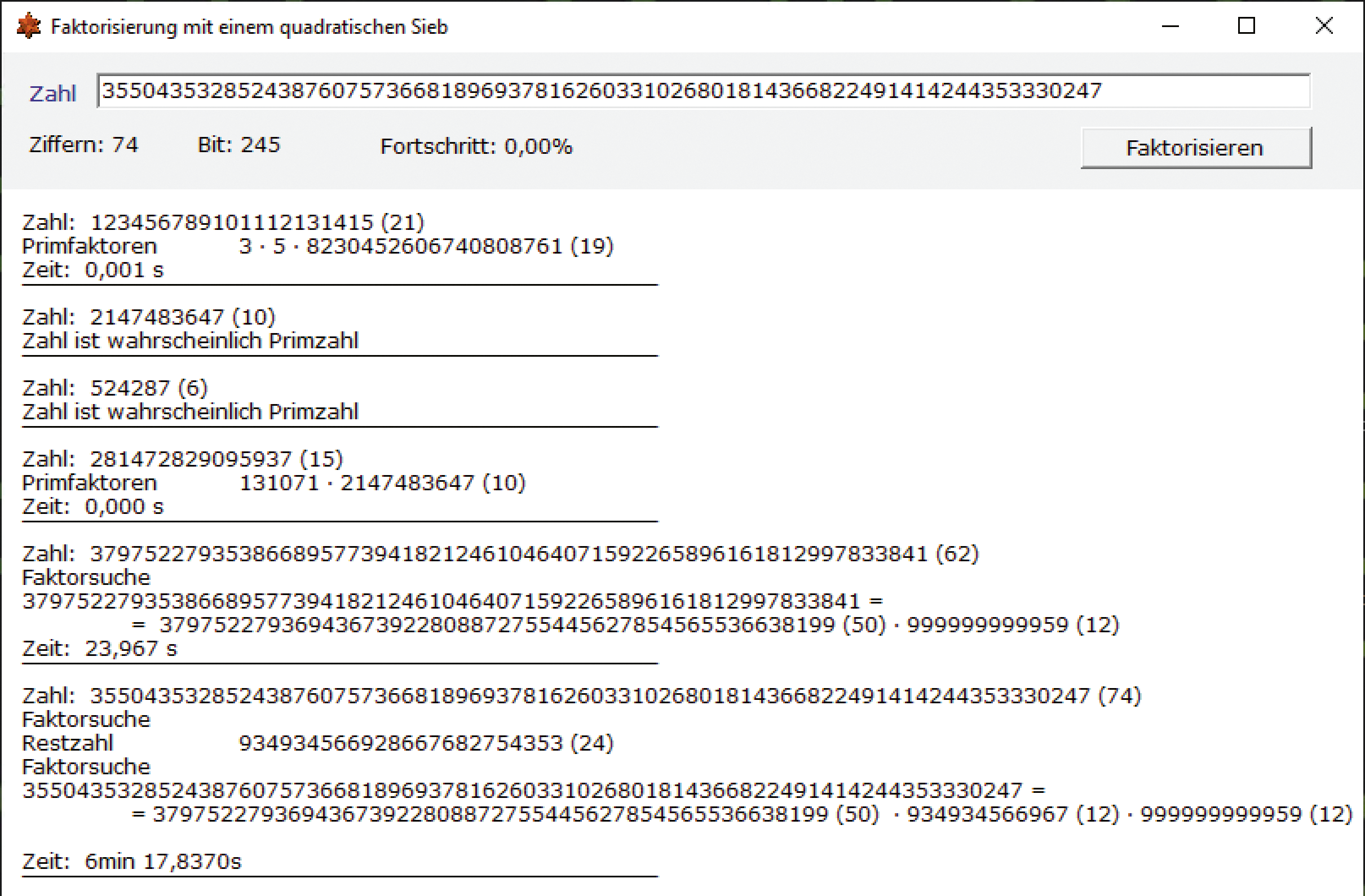Viewport: 1365px width, 896px height.
Task: Click the Faktorisieren button
Action: click(x=1195, y=148)
